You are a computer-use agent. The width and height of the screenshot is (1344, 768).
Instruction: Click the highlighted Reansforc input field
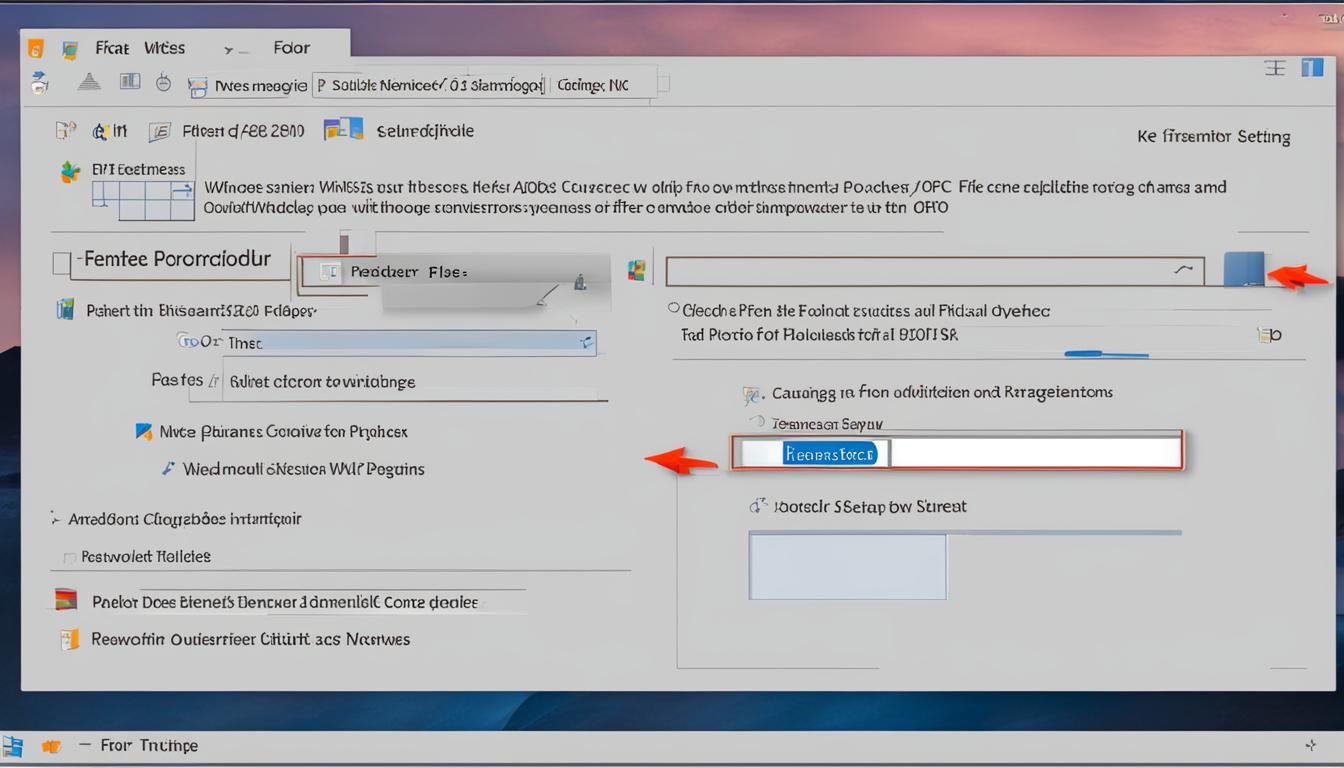coord(833,452)
